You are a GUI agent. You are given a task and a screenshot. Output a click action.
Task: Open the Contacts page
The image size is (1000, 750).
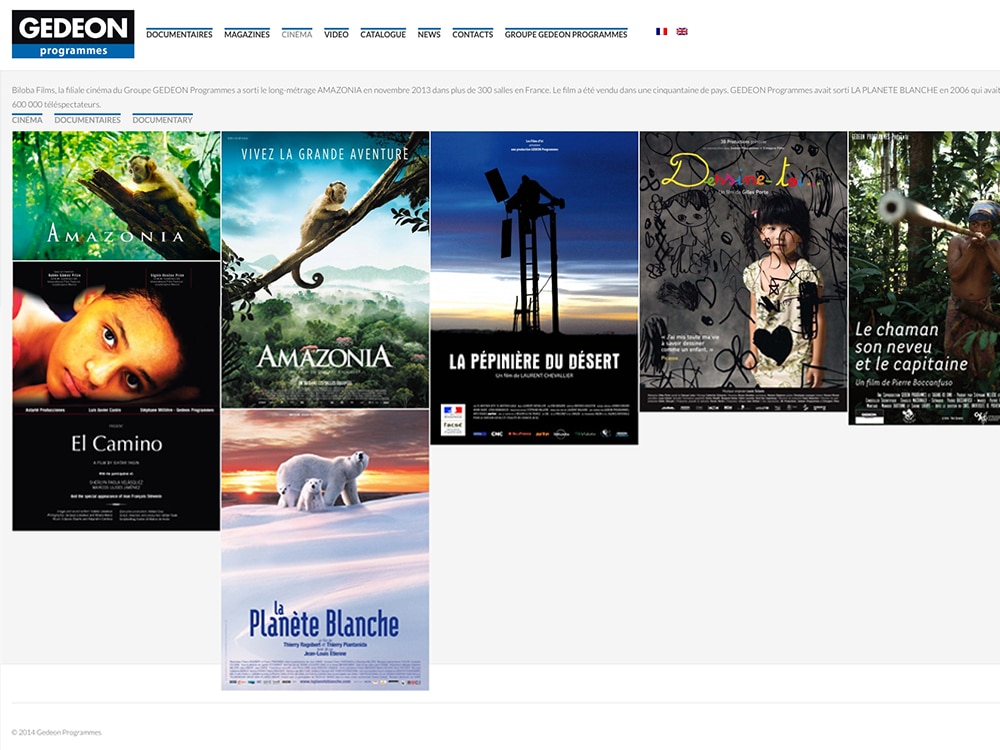click(472, 34)
